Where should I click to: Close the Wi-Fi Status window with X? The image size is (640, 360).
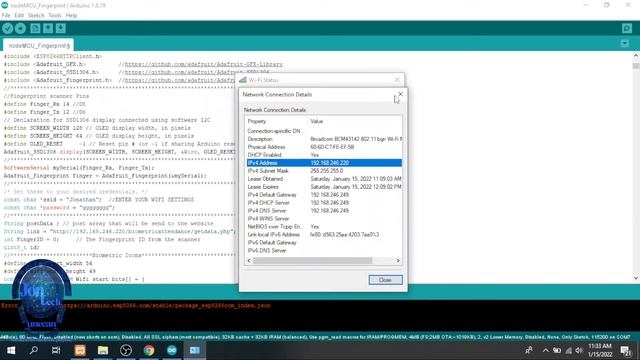tap(397, 80)
